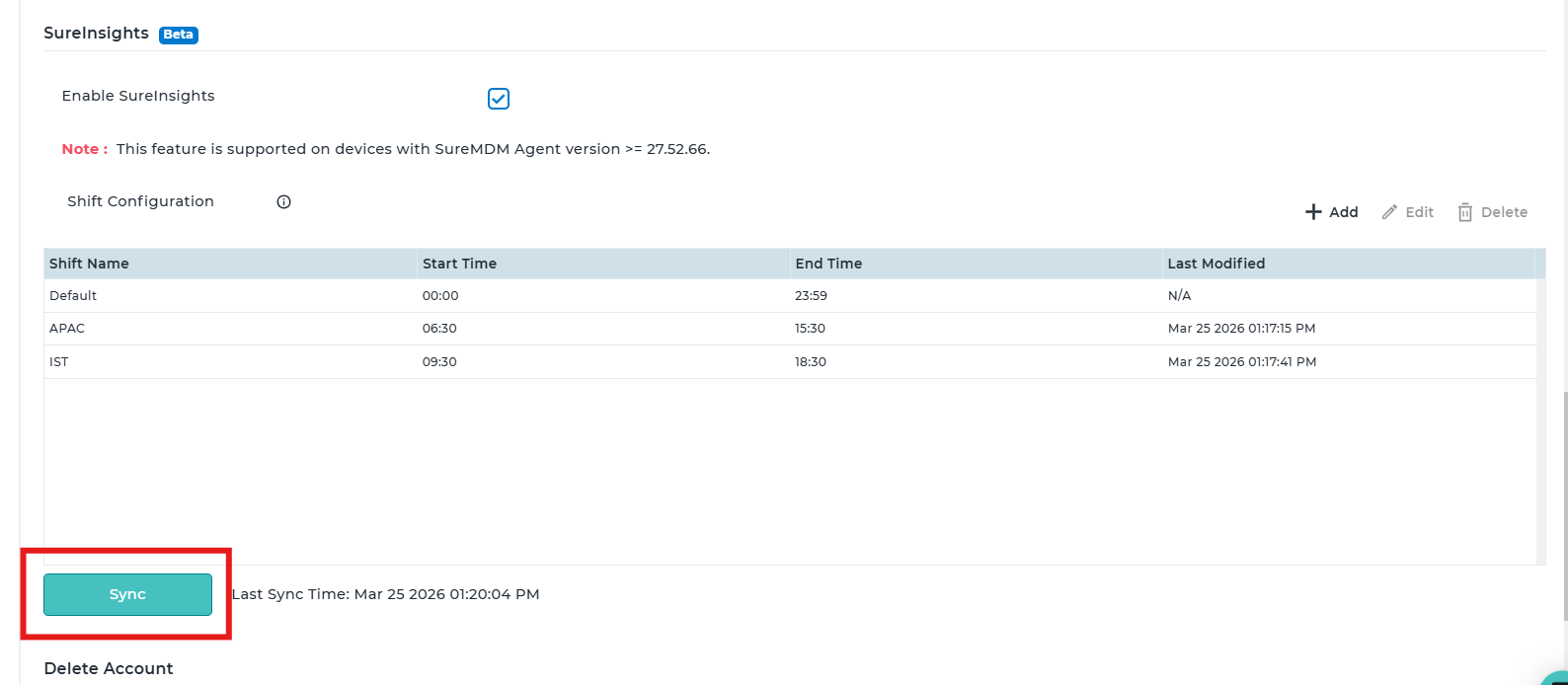This screenshot has width=1568, height=685.
Task: Click the 18:30 end time cell
Action: tap(810, 362)
